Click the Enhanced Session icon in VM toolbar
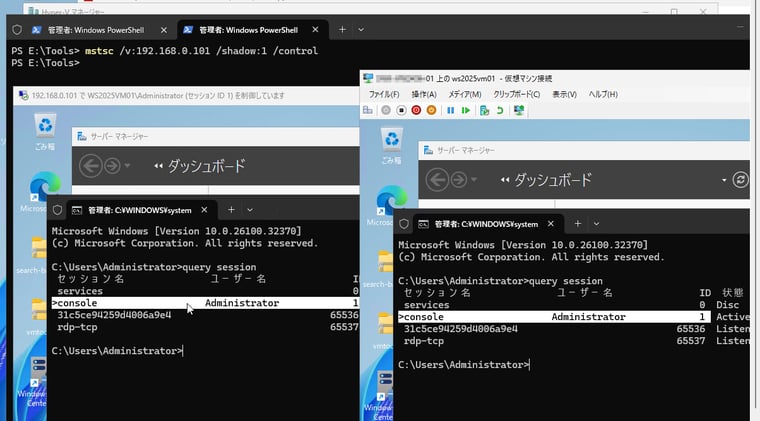760x421 pixels. 522,110
